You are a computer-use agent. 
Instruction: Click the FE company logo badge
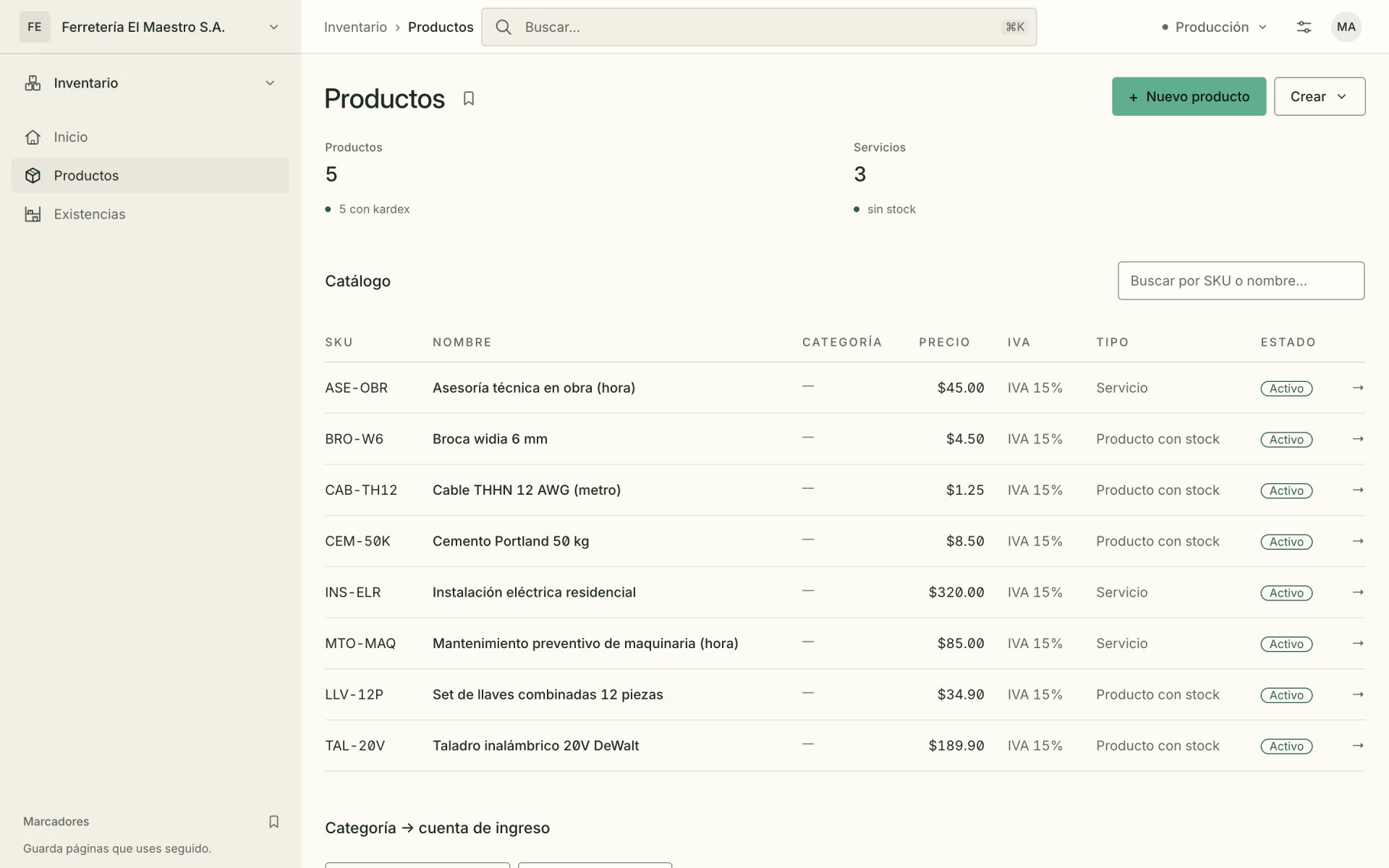[x=35, y=27]
